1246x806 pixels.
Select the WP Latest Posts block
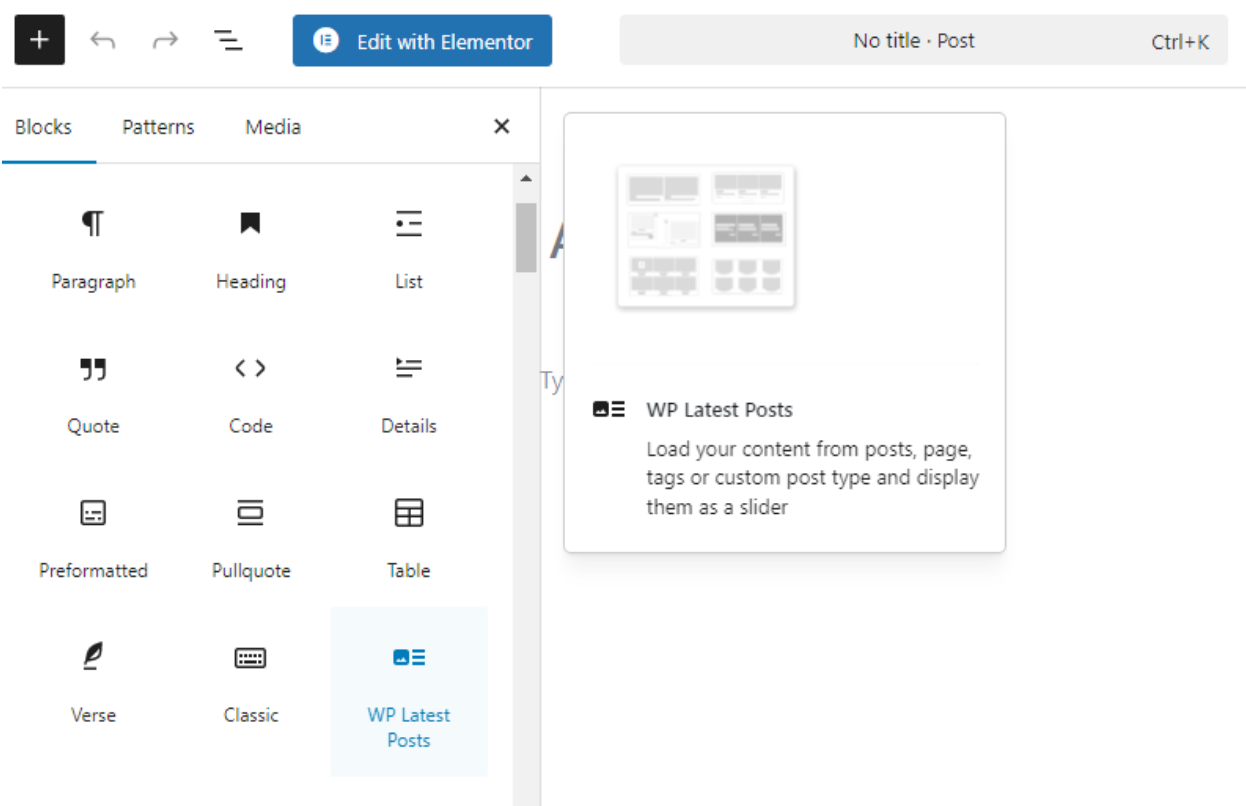tap(409, 691)
